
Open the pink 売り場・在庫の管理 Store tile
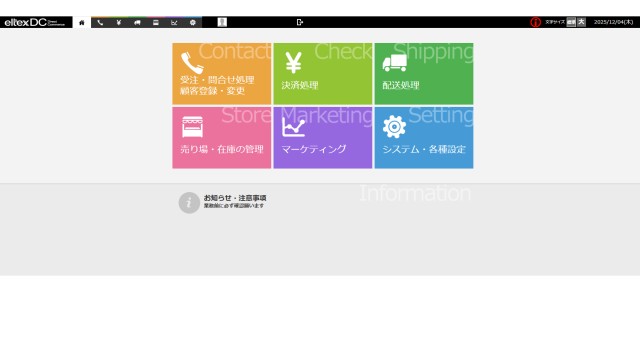pyautogui.click(x=222, y=138)
